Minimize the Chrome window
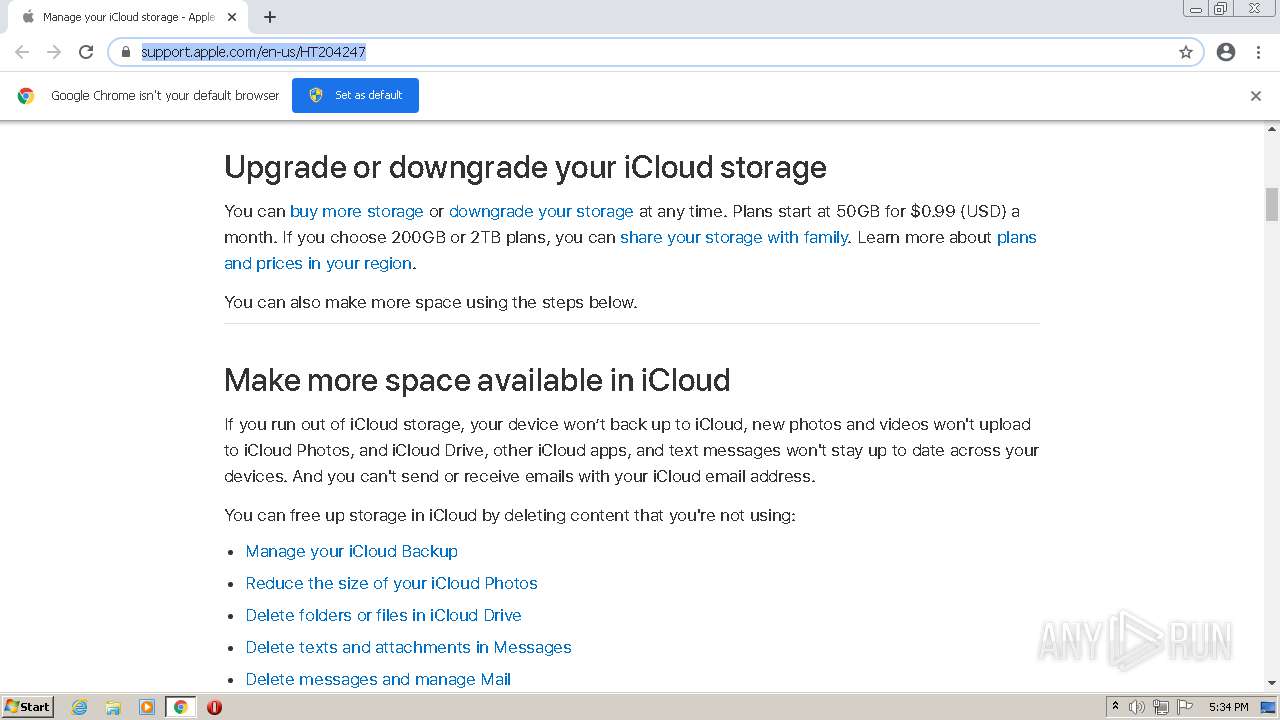The width and height of the screenshot is (1280, 720). point(1196,9)
